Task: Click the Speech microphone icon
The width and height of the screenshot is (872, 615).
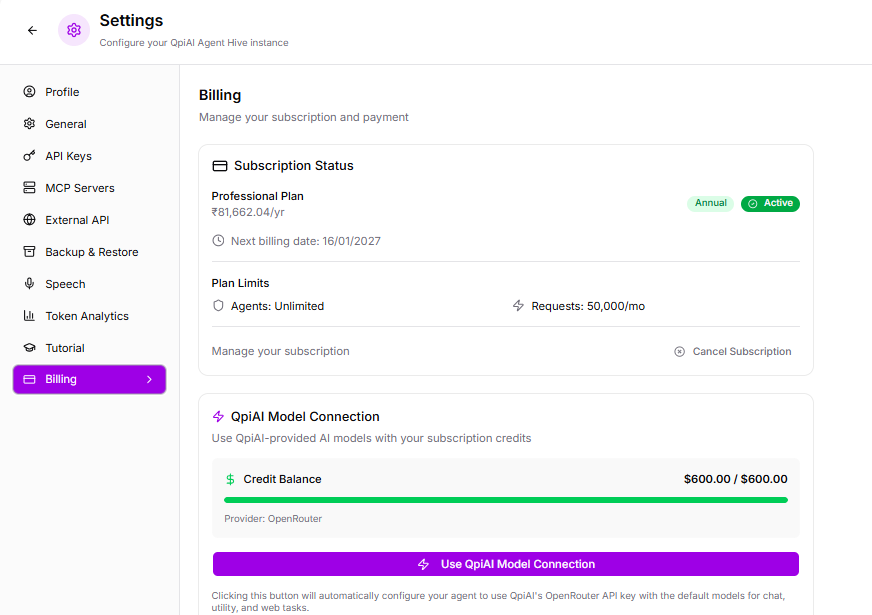Action: 29,284
